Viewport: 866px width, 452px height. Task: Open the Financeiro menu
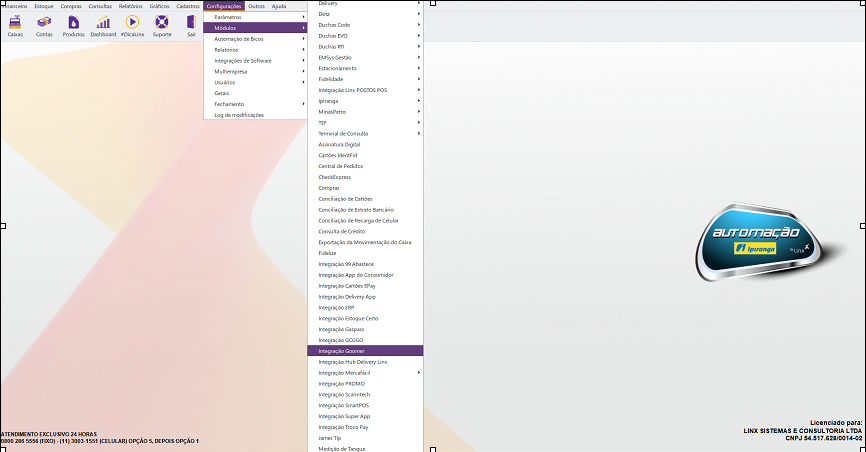(x=15, y=6)
